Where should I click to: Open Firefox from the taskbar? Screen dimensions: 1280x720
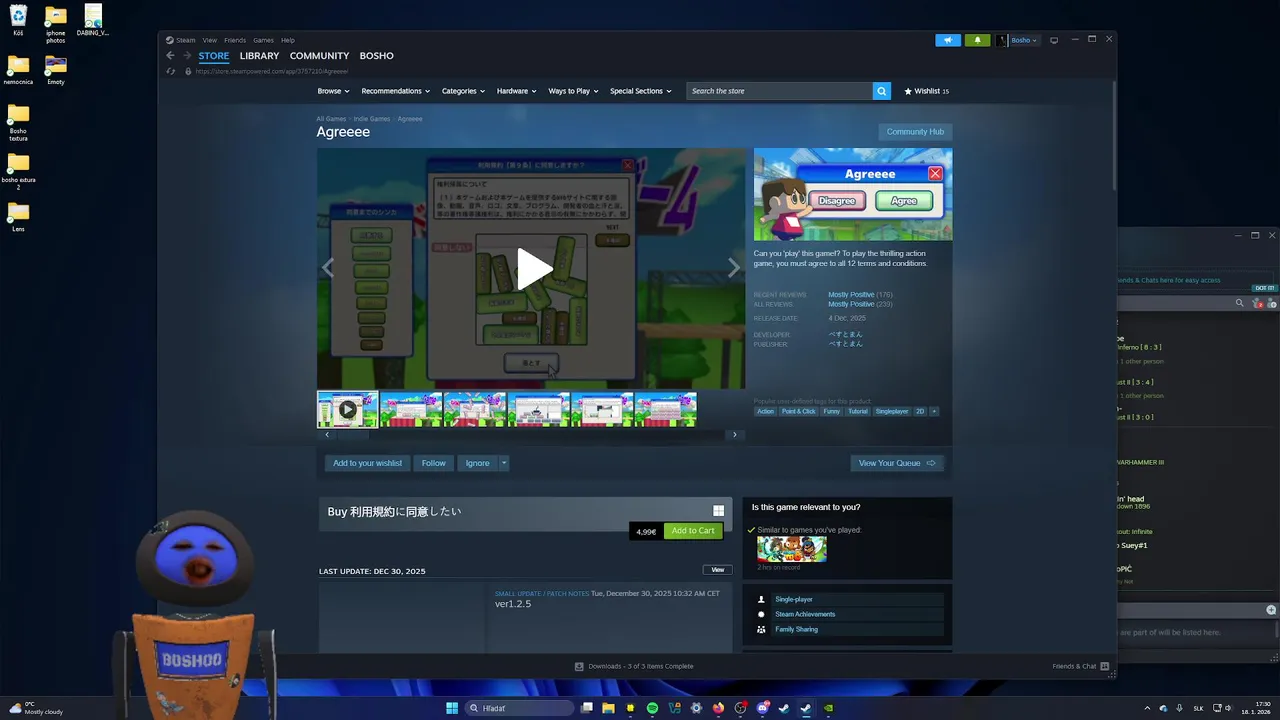[x=718, y=708]
